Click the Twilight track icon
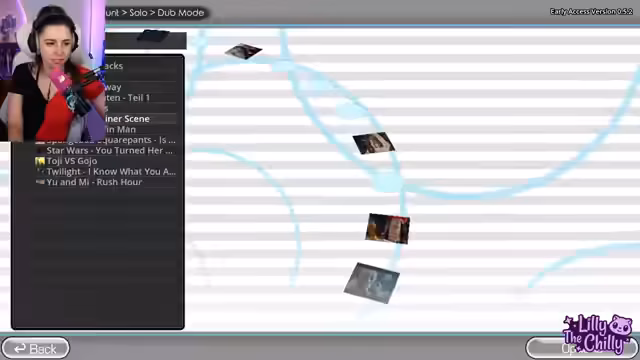The width and height of the screenshot is (640, 360). [x=40, y=172]
